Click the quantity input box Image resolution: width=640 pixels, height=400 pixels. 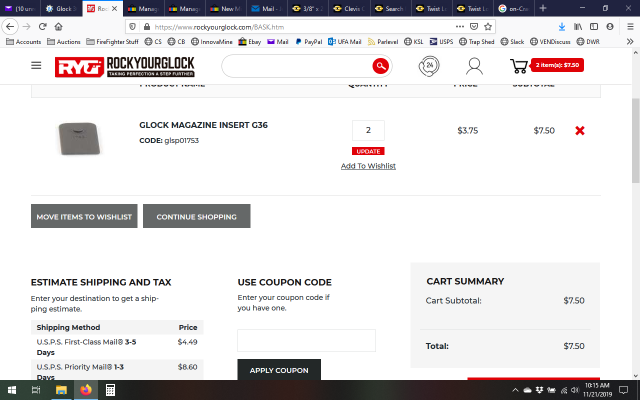[368, 131]
